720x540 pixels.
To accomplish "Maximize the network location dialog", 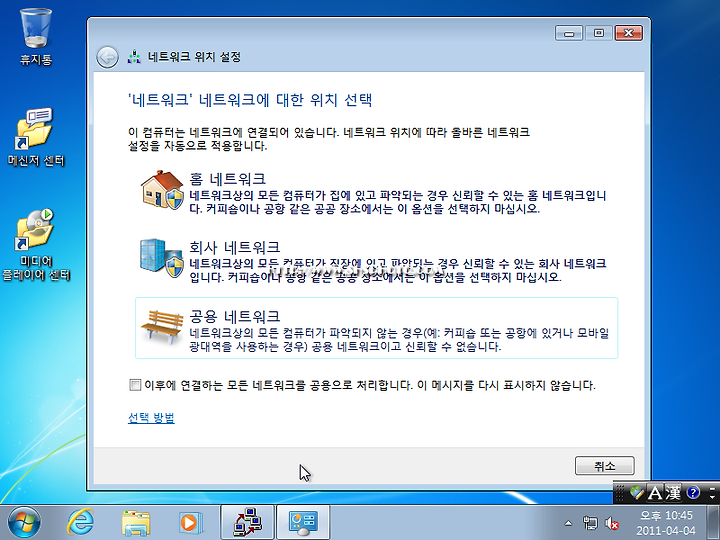I will pos(599,33).
